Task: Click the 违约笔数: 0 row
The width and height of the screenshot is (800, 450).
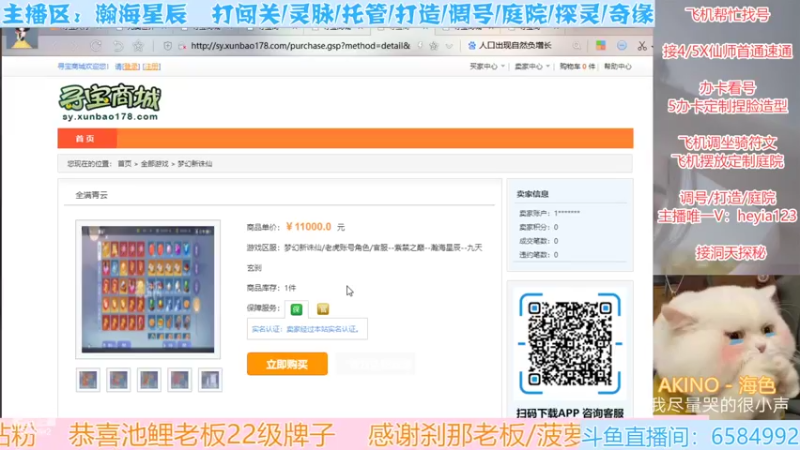Action: click(x=538, y=255)
